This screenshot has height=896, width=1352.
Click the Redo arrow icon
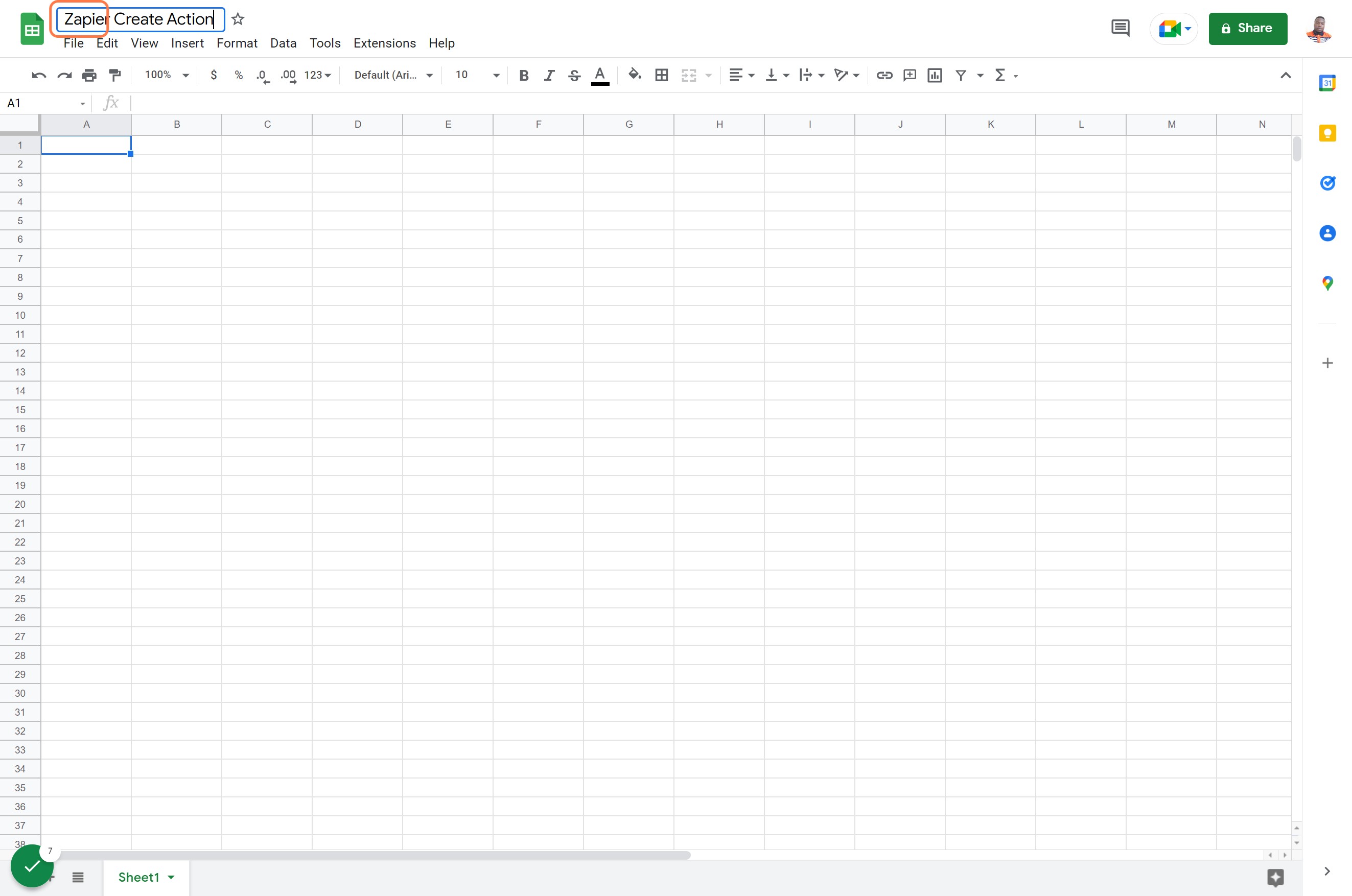pos(64,75)
